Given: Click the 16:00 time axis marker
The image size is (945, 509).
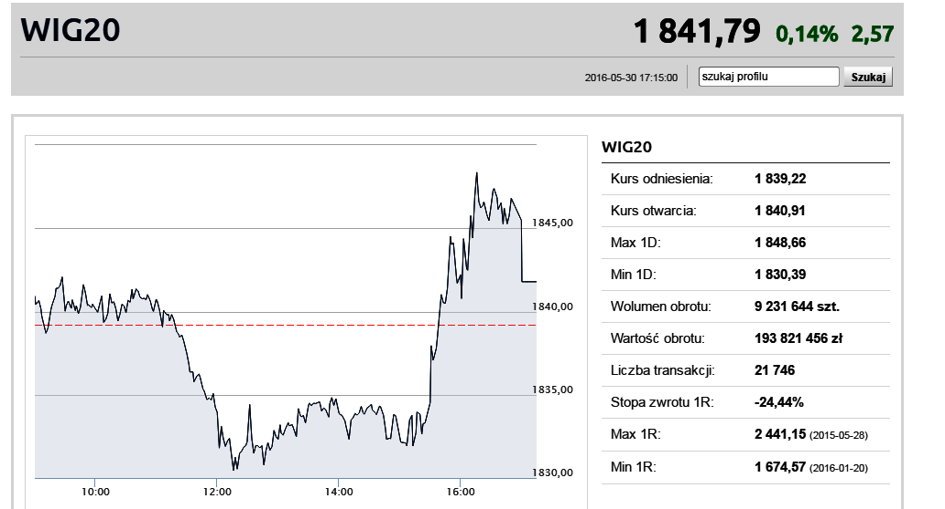Looking at the screenshot, I should (460, 493).
